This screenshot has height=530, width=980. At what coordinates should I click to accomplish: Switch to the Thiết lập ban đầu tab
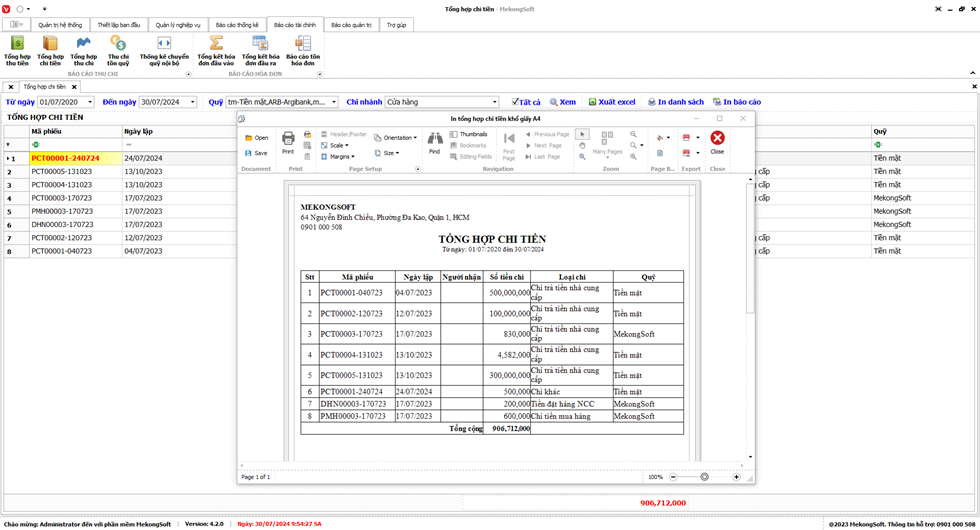(119, 25)
